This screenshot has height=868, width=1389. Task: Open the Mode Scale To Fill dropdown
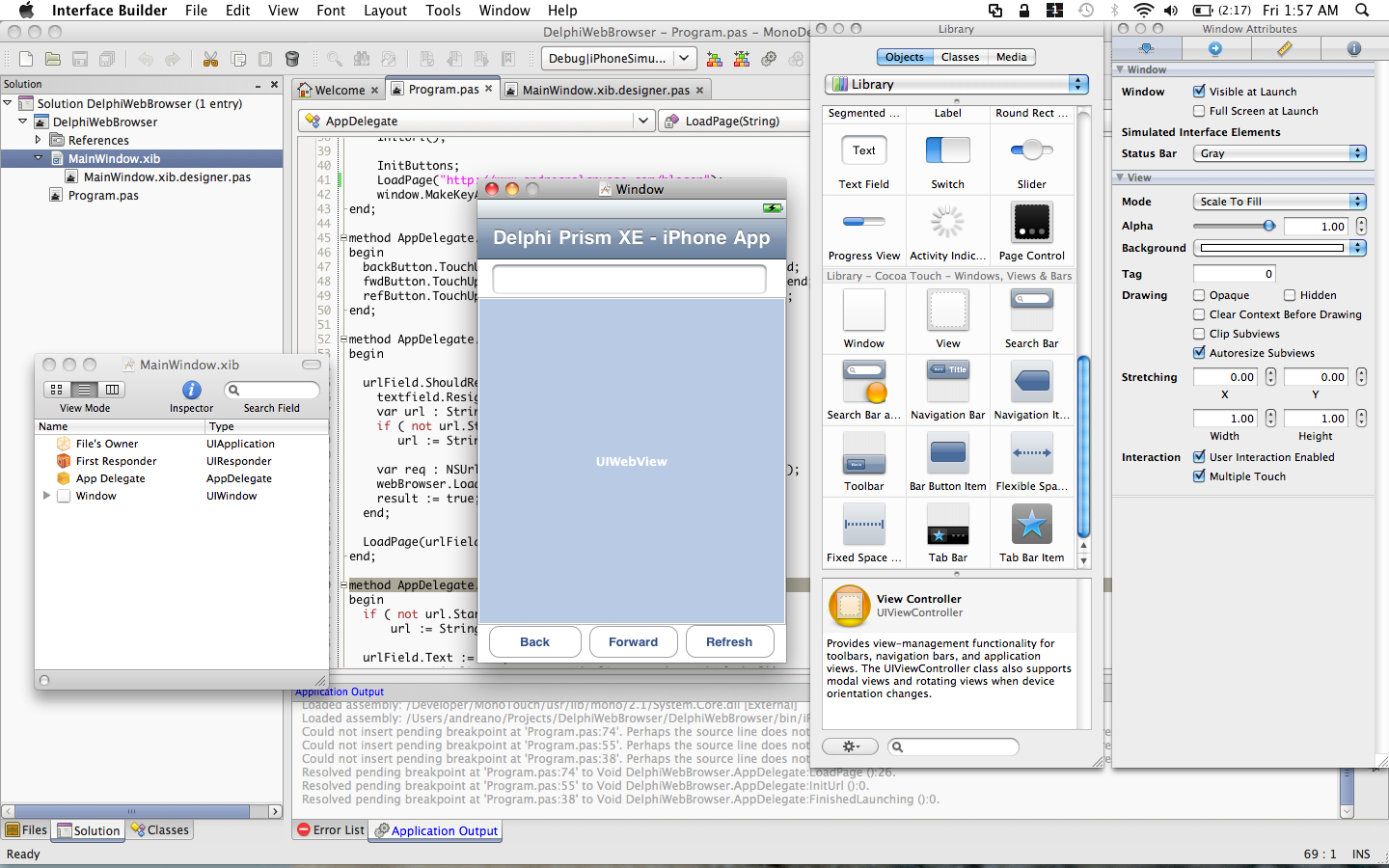pyautogui.click(x=1279, y=202)
